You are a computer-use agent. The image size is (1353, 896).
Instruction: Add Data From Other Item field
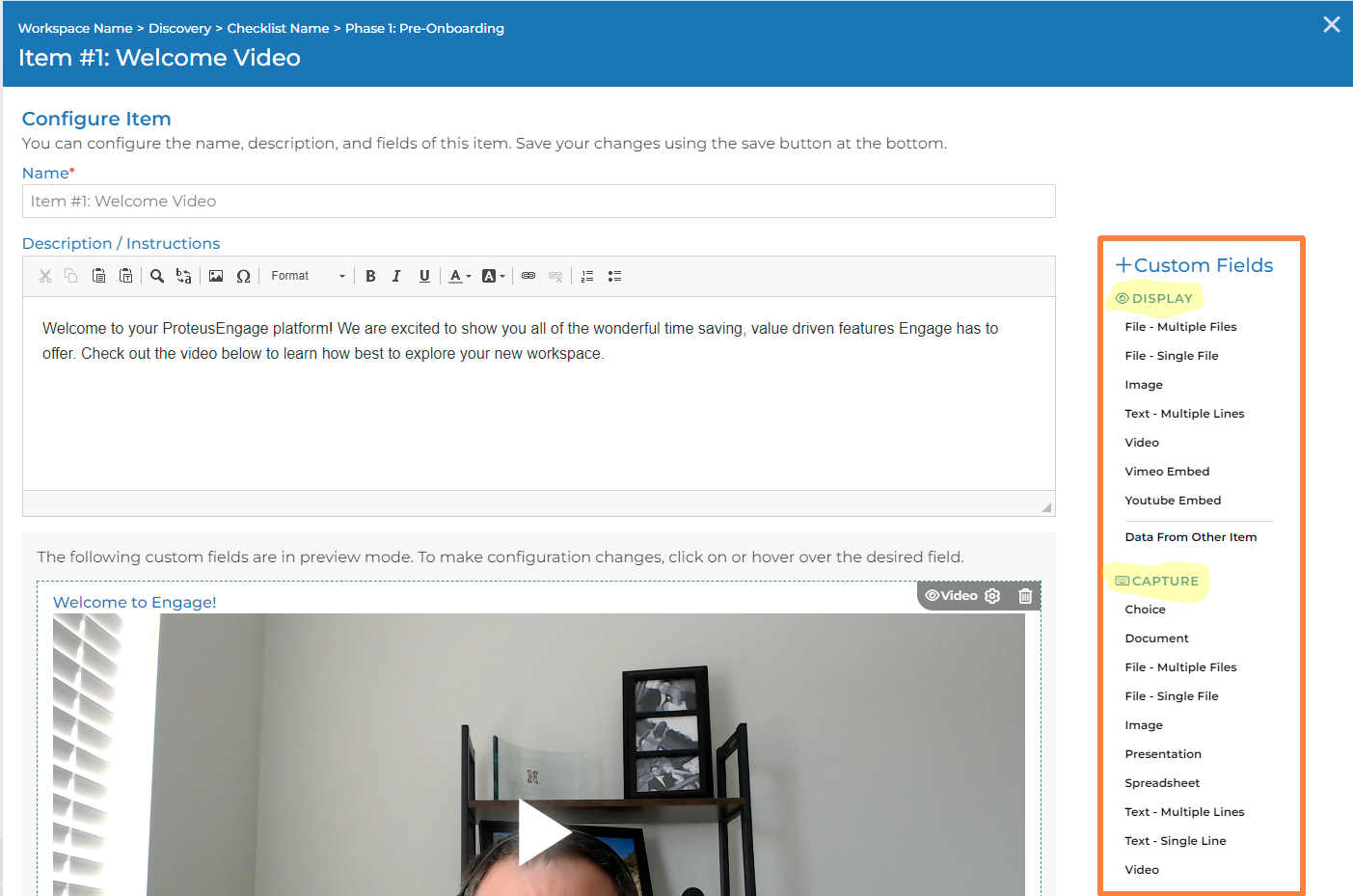pos(1191,537)
